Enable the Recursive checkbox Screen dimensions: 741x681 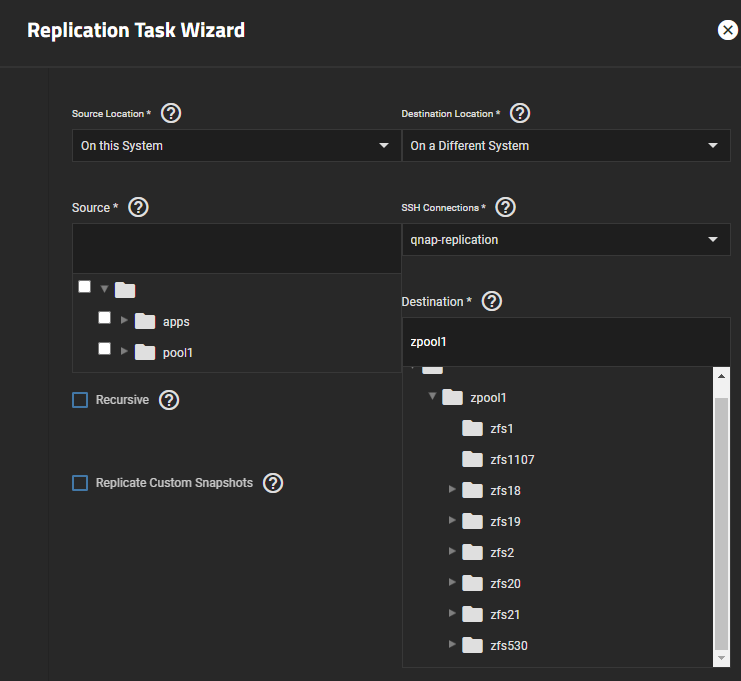(x=80, y=400)
